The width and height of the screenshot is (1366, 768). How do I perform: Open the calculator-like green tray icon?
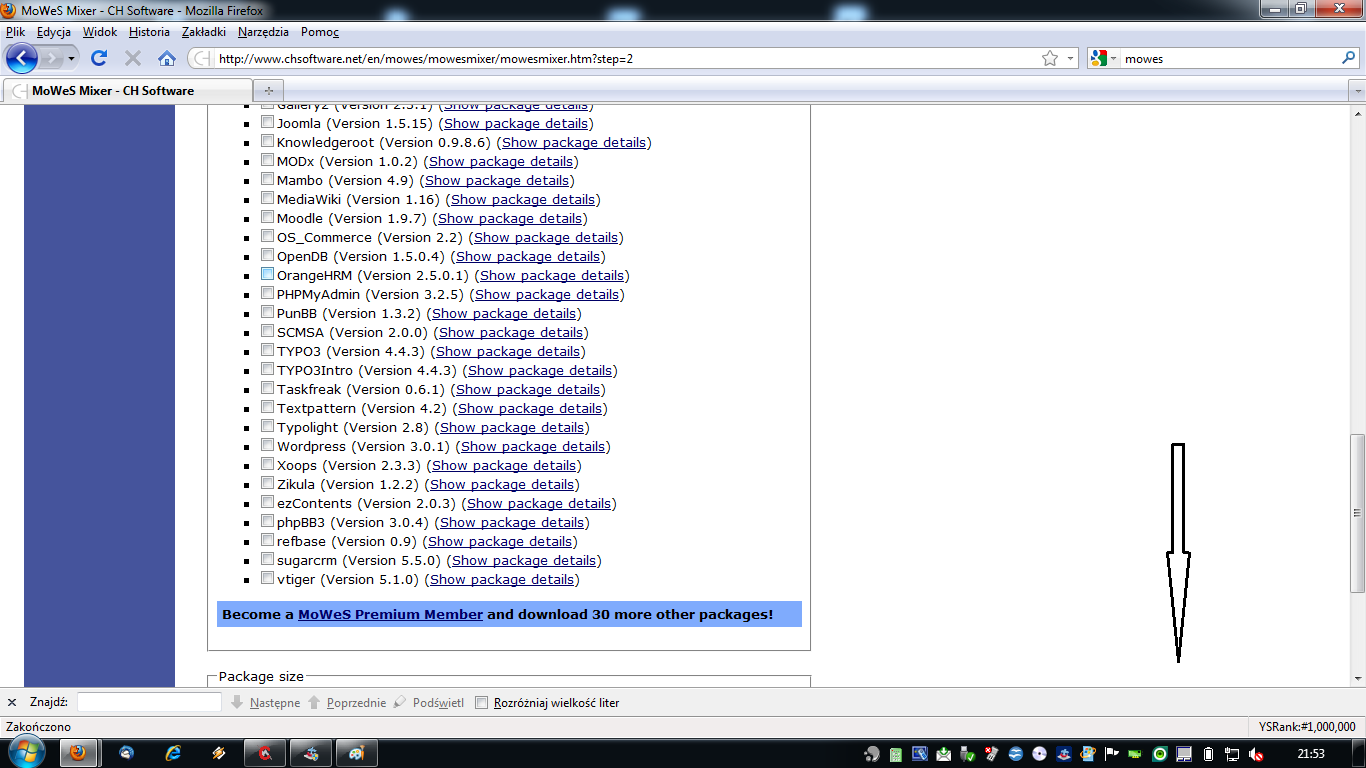[896, 754]
